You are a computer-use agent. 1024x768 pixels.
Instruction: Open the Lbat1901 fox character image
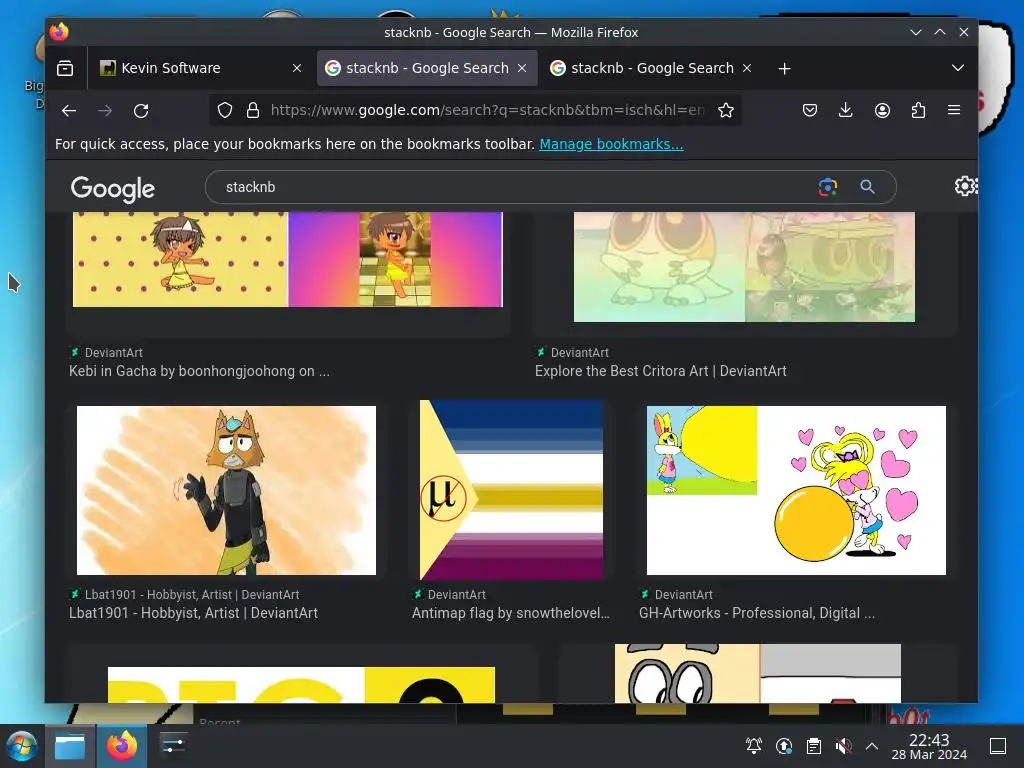click(x=226, y=490)
